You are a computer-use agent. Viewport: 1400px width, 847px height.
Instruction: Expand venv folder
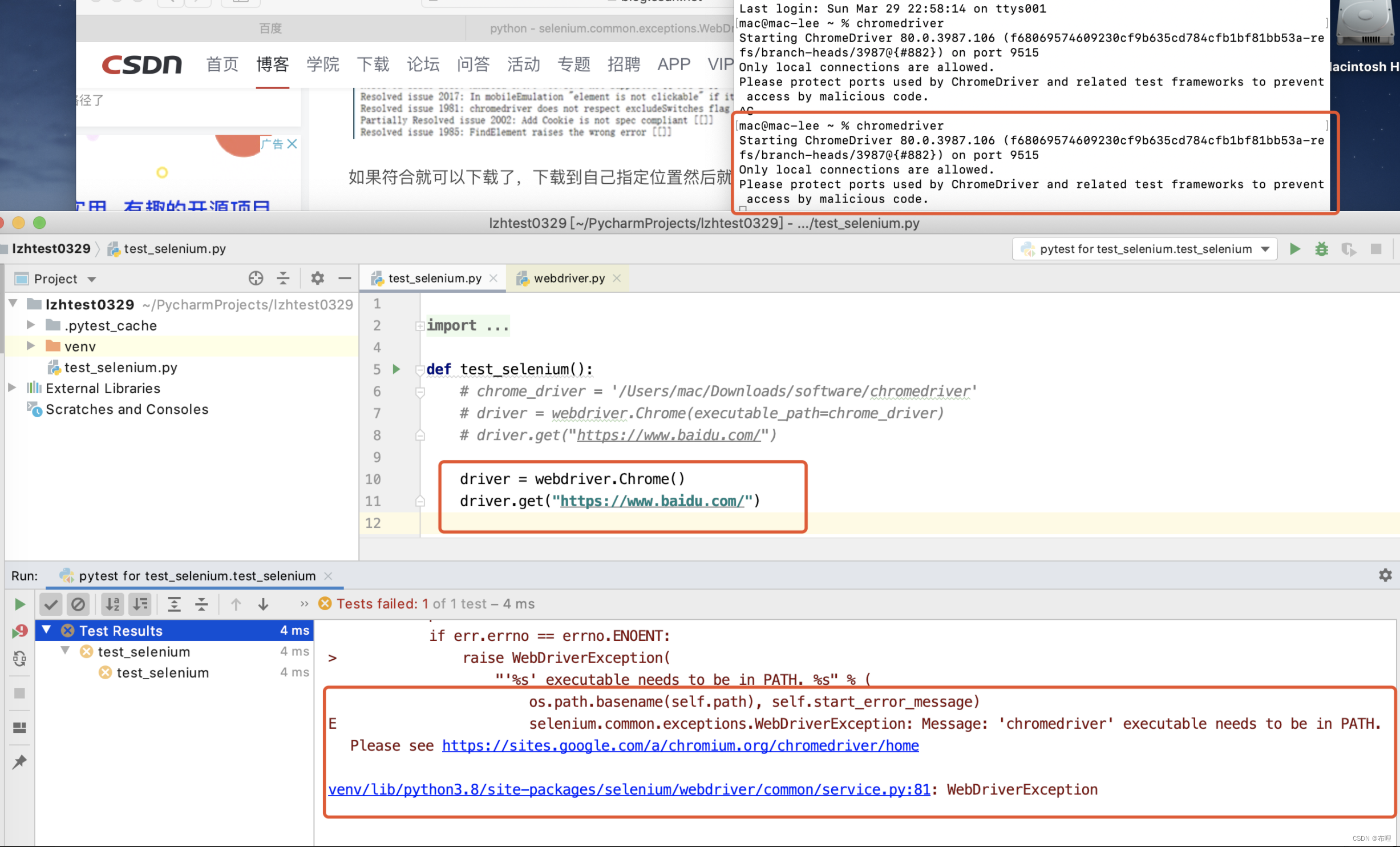31,346
